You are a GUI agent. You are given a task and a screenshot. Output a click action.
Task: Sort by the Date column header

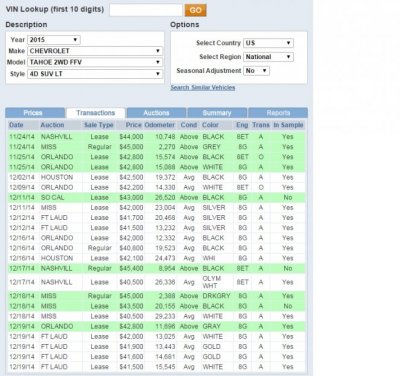(x=16, y=125)
